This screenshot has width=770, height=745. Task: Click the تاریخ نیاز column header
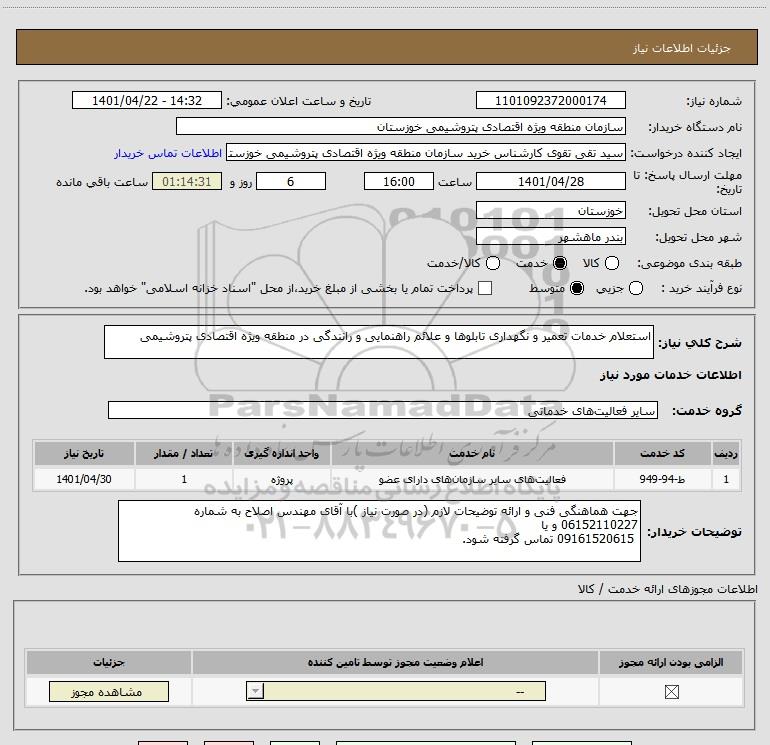click(84, 453)
